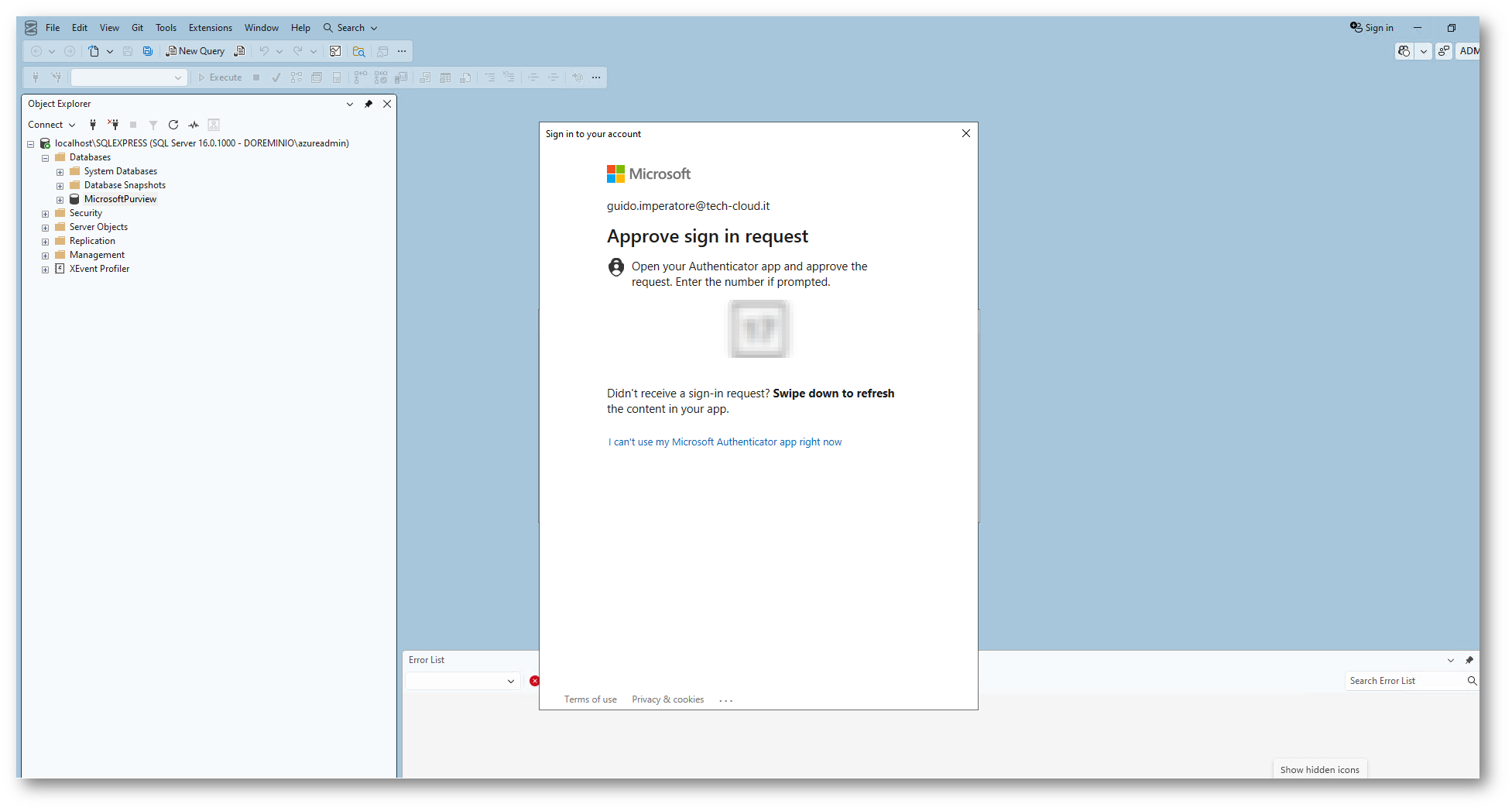This screenshot has width=1512, height=811.
Task: Open Activity Monitor pulse icon in Object Explorer
Action: (194, 125)
